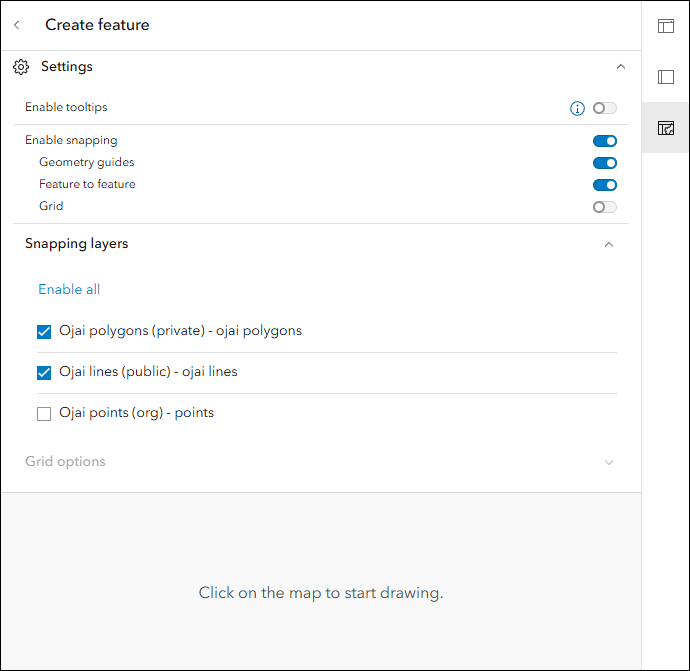Open the top layout panel icon in the sidebar
This screenshot has height=671, width=690.
pos(665,26)
